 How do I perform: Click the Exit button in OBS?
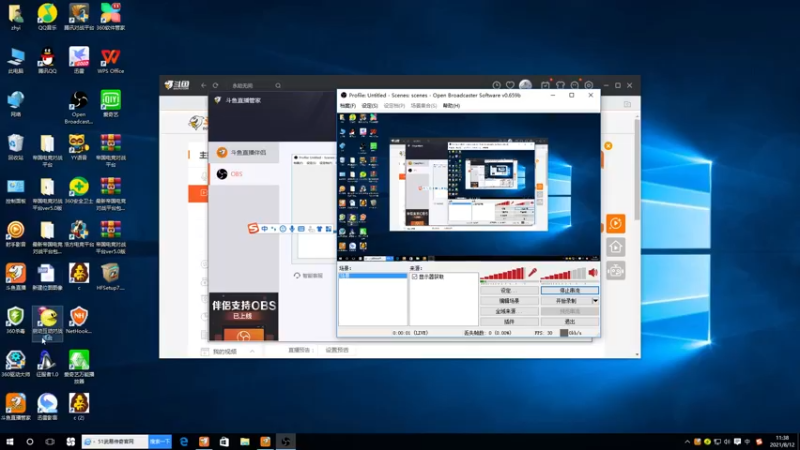click(569, 322)
